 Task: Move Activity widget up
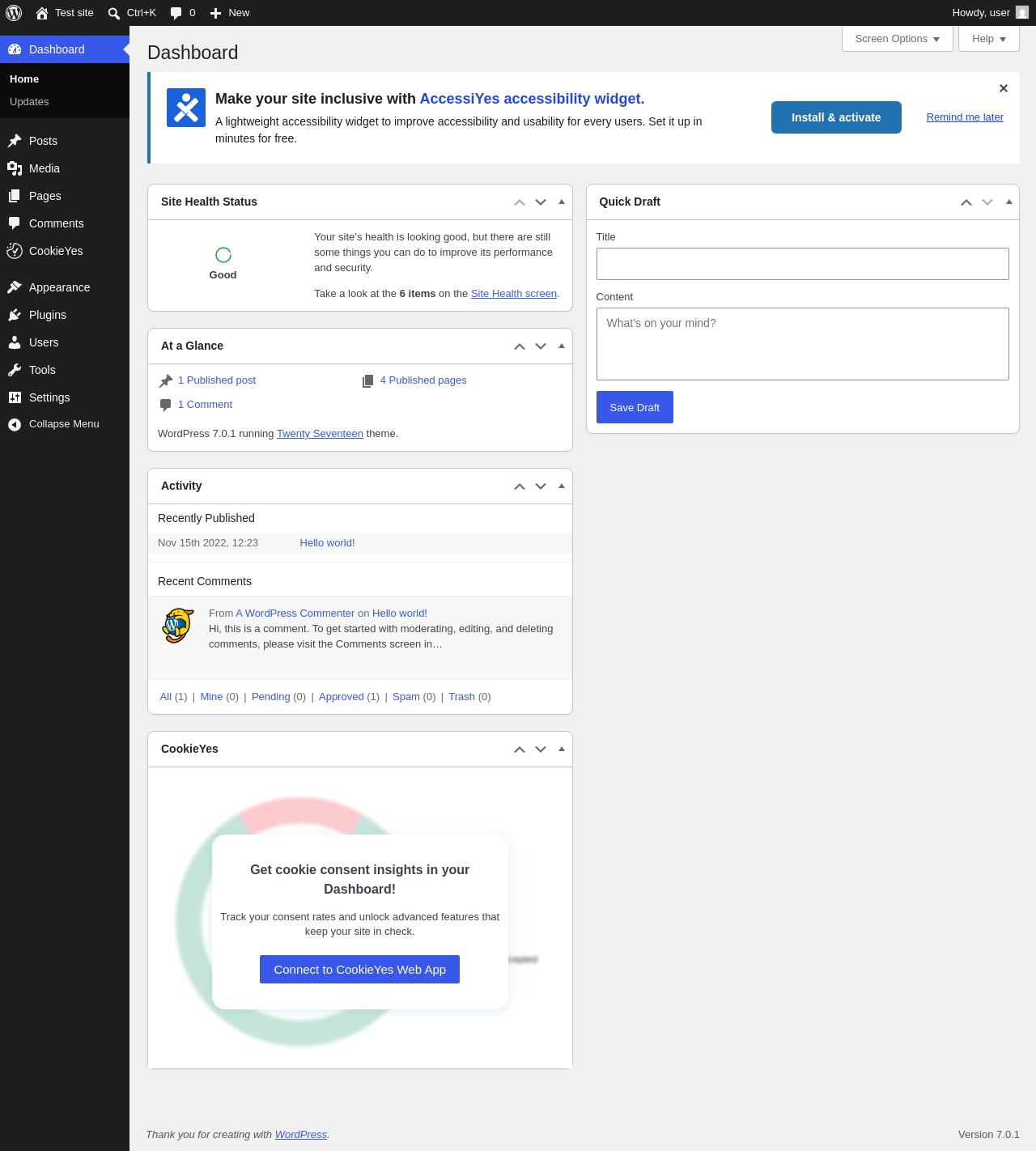(x=520, y=486)
